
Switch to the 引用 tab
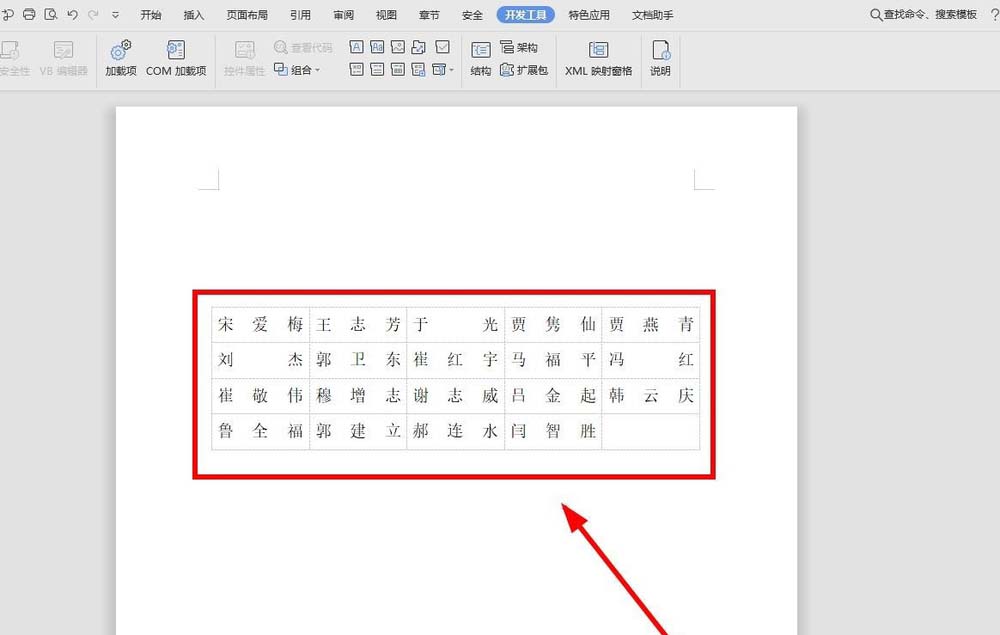[x=300, y=15]
